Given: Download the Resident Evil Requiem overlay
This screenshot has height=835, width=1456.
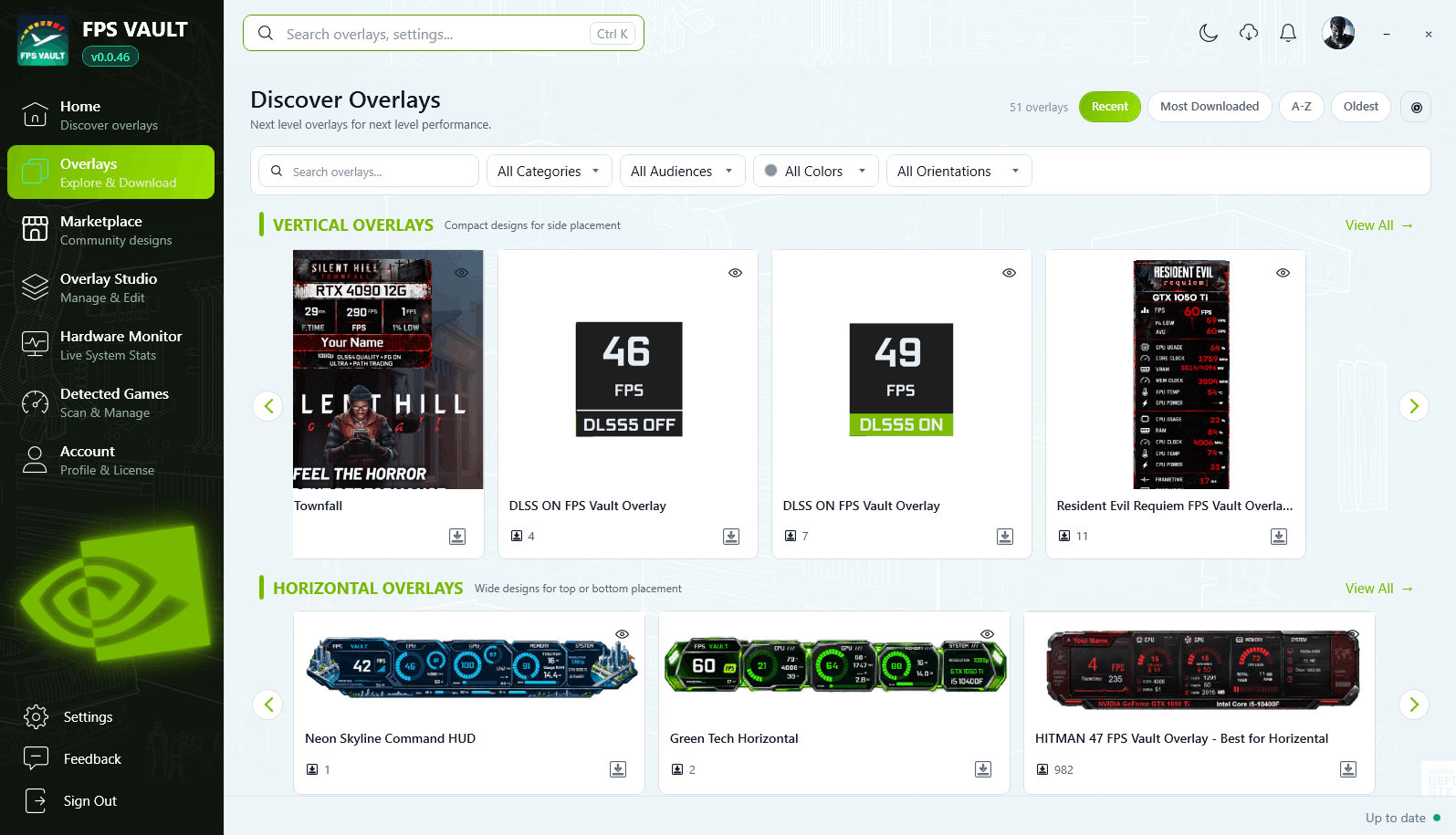Looking at the screenshot, I should pyautogui.click(x=1279, y=537).
